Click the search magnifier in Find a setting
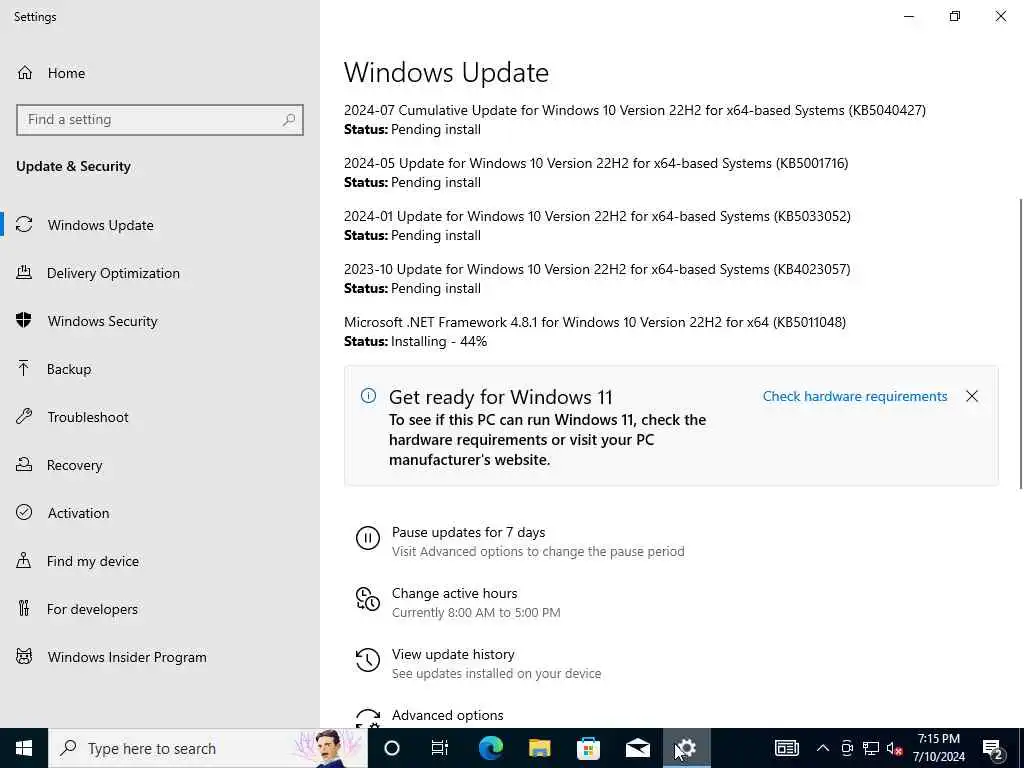The width and height of the screenshot is (1024, 768). pyautogui.click(x=289, y=120)
